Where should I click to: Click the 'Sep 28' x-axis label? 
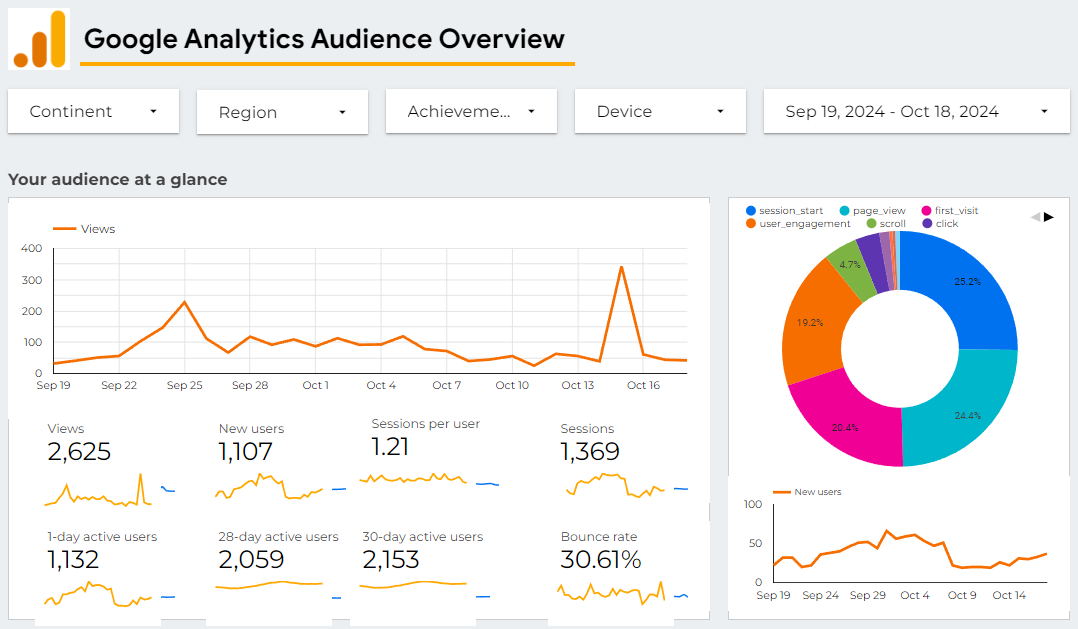pos(250,386)
